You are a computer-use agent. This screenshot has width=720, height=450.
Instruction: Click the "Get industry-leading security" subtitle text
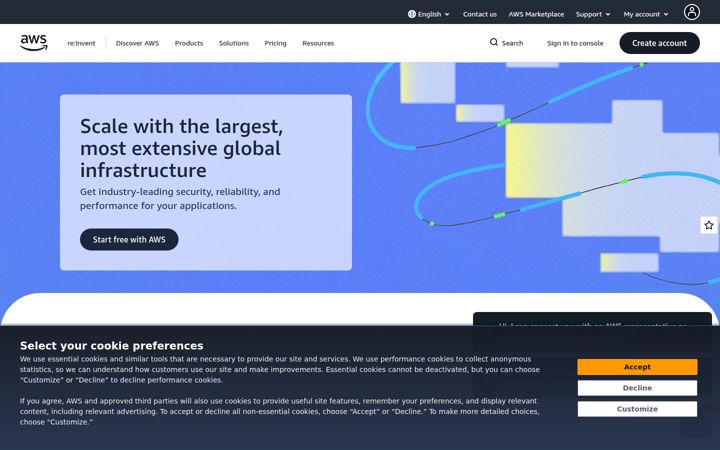click(180, 198)
